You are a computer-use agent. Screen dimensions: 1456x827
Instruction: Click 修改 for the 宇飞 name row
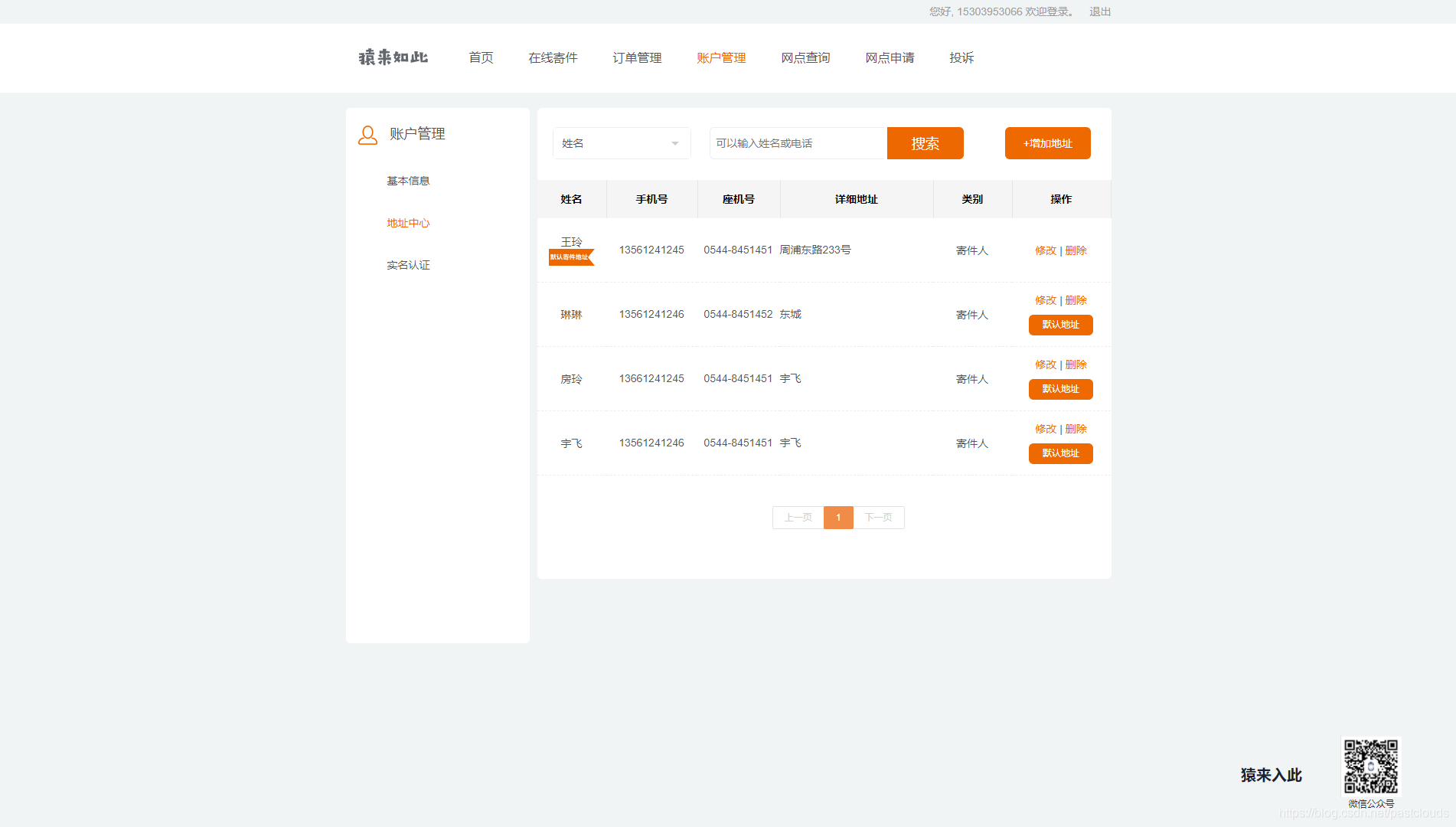click(1046, 429)
